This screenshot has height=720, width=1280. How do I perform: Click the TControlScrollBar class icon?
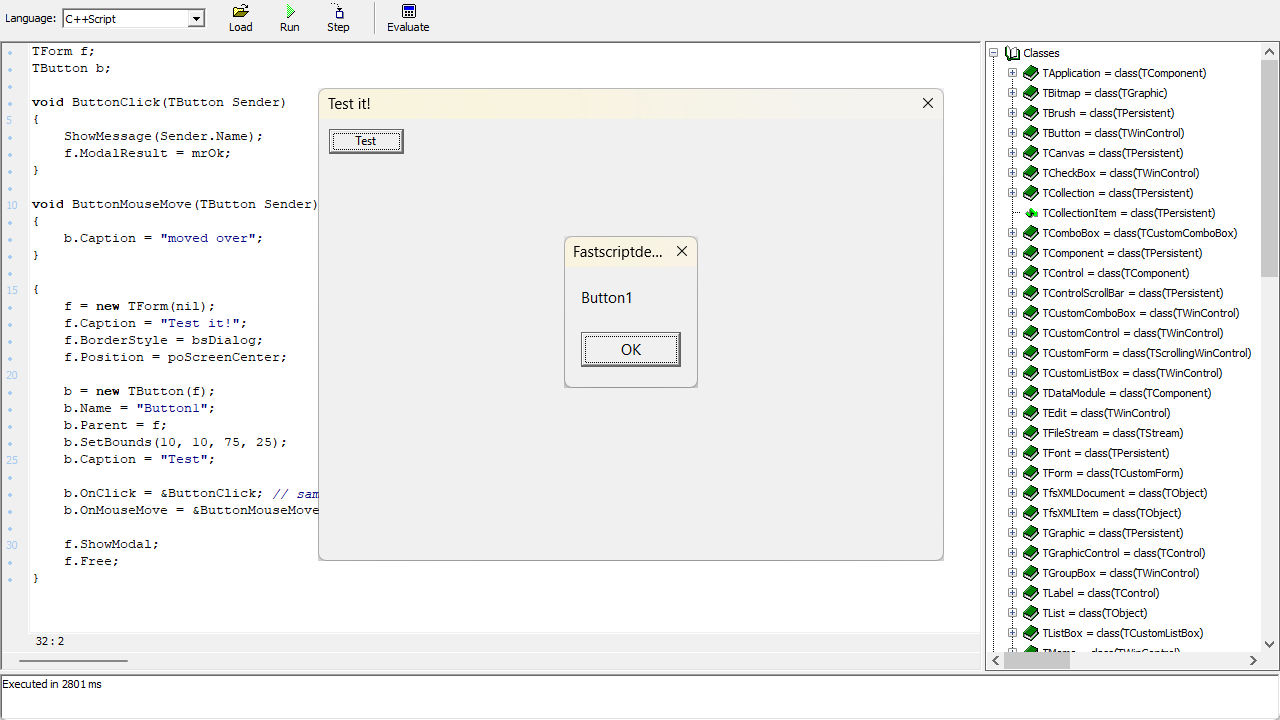click(1031, 293)
